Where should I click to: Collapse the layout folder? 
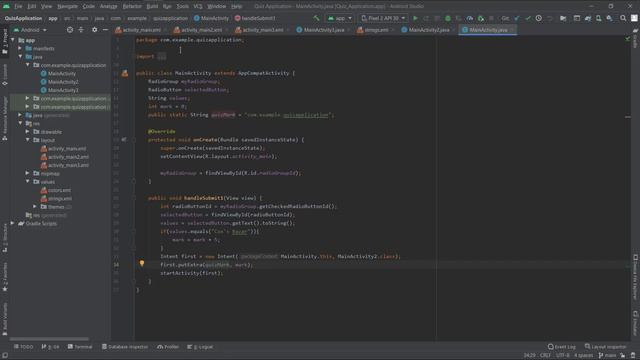point(28,140)
